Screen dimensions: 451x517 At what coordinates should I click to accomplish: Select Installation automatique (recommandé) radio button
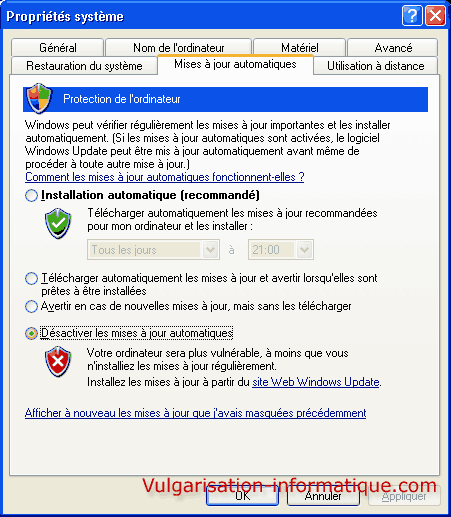click(x=31, y=195)
